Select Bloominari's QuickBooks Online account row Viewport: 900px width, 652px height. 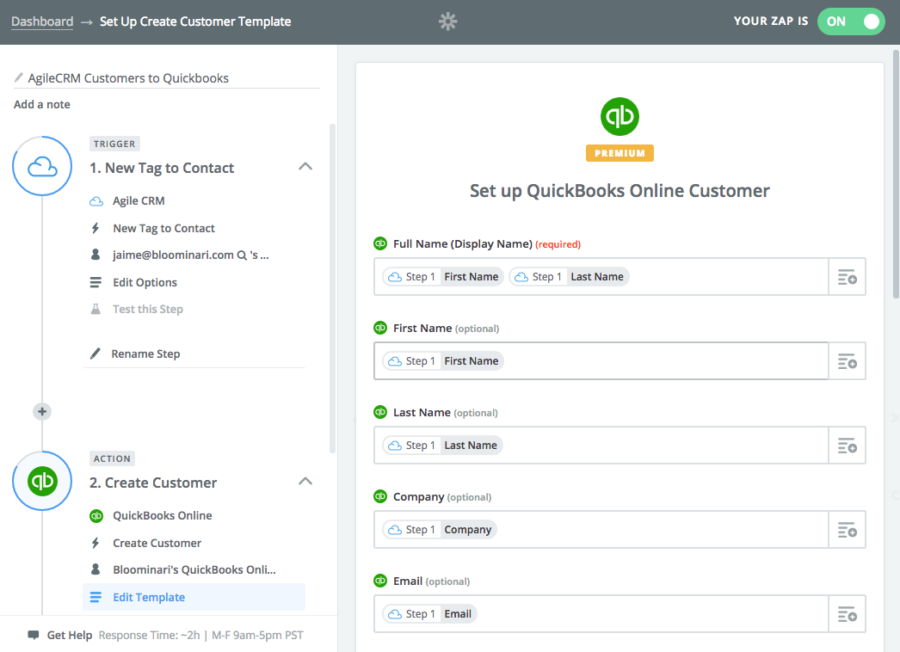coord(194,570)
